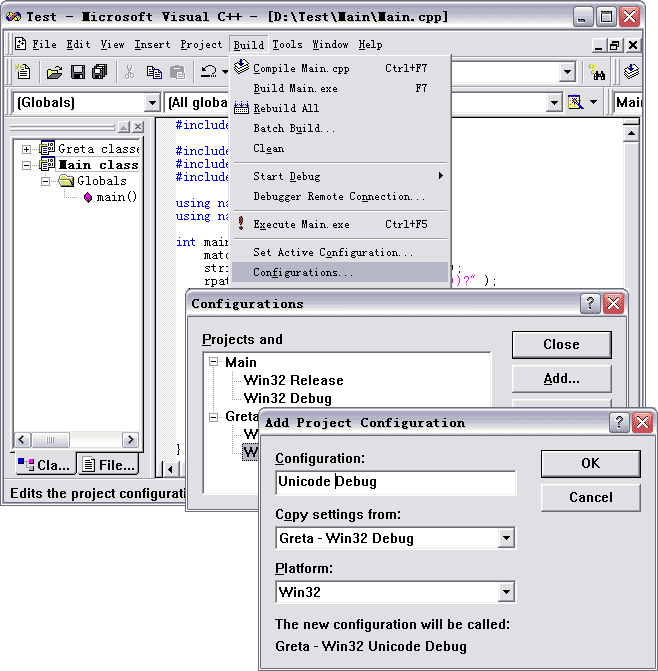658x671 pixels.
Task: Collapse the Main project in Configurations list
Action: (213, 362)
